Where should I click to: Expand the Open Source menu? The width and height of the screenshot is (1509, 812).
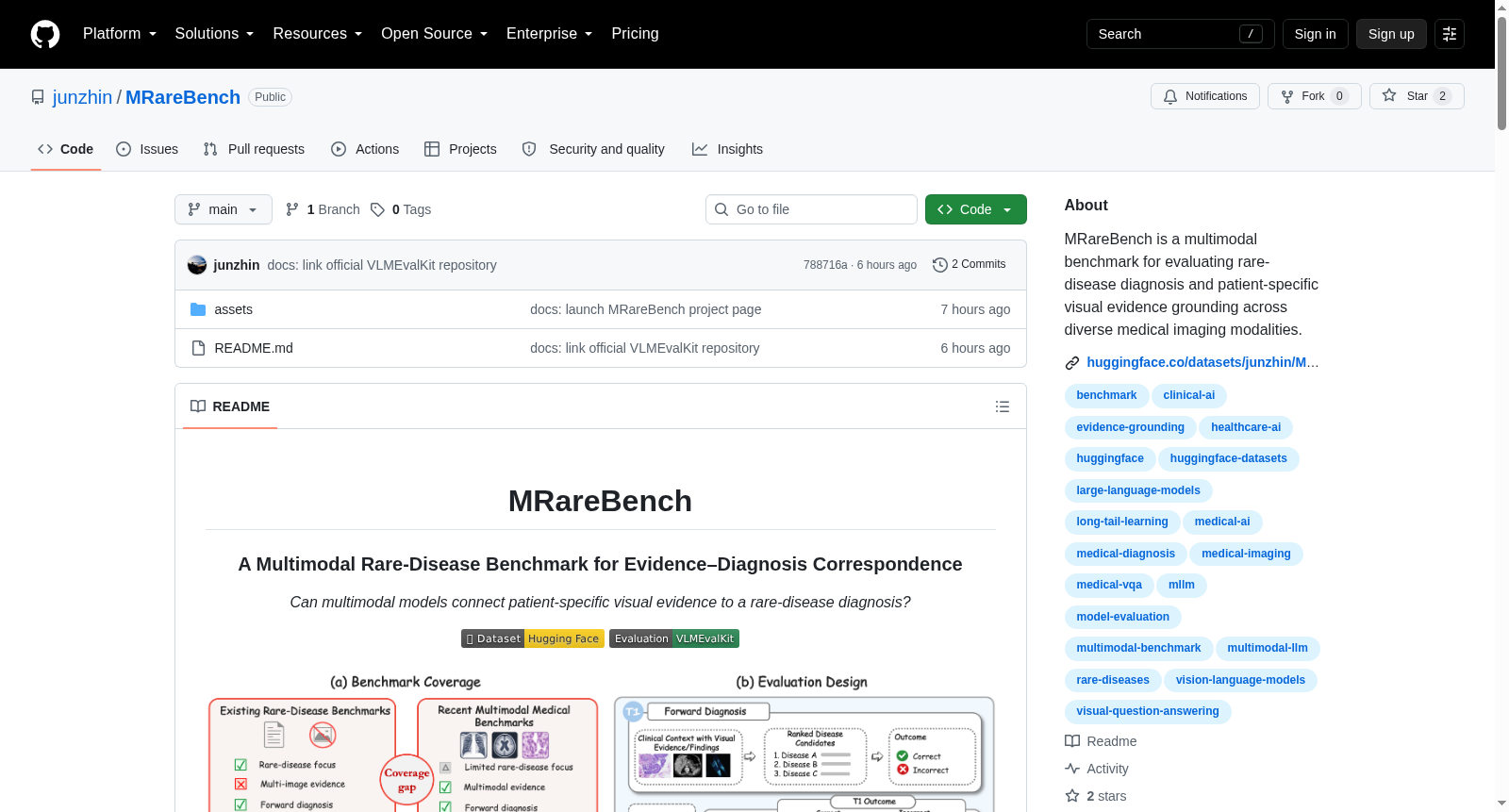[434, 34]
